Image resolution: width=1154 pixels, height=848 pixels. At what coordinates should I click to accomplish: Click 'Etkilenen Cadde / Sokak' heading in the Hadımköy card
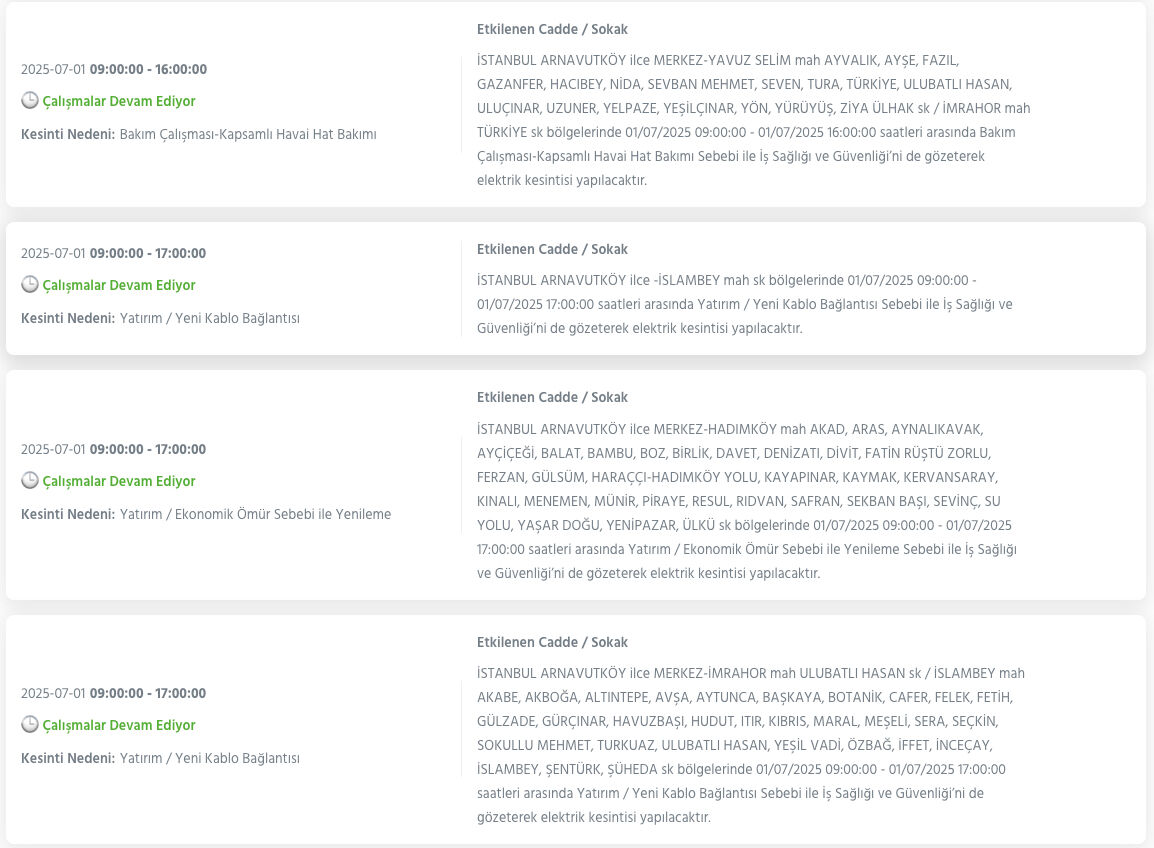pos(552,397)
